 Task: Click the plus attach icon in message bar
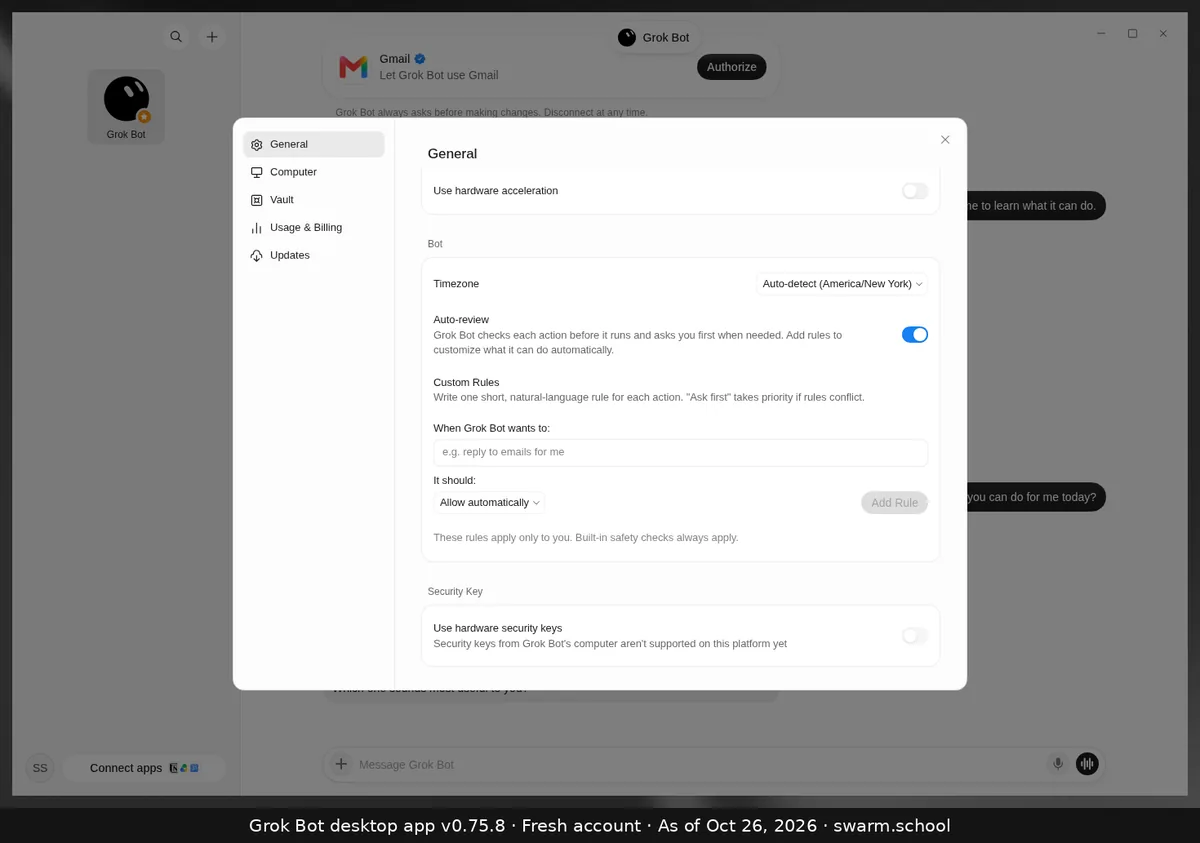[341, 764]
